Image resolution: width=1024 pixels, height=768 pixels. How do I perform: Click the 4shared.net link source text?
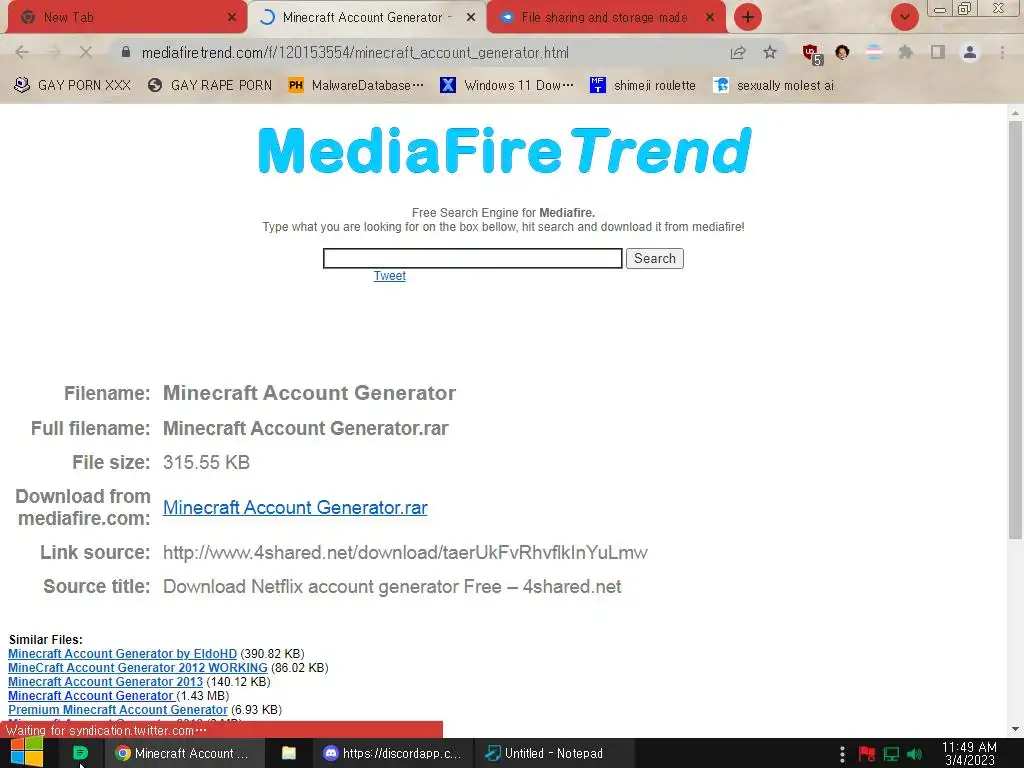pos(405,552)
